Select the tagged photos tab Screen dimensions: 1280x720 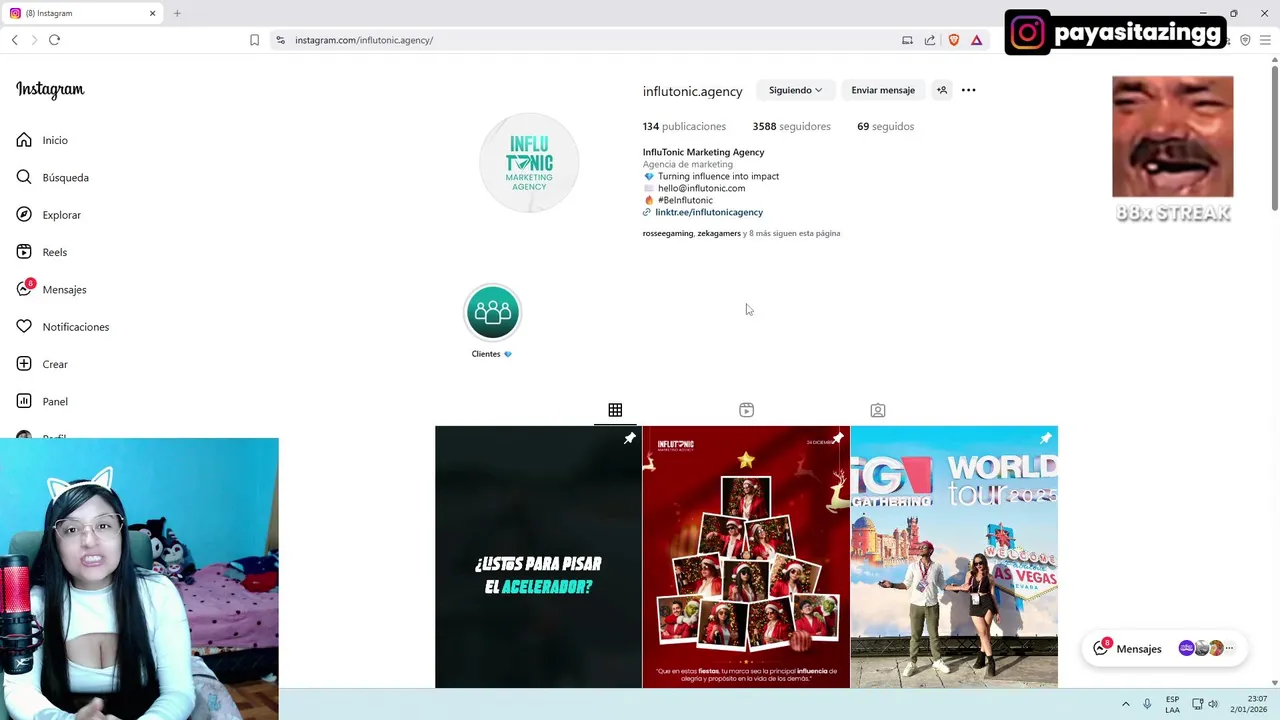pyautogui.click(x=877, y=410)
